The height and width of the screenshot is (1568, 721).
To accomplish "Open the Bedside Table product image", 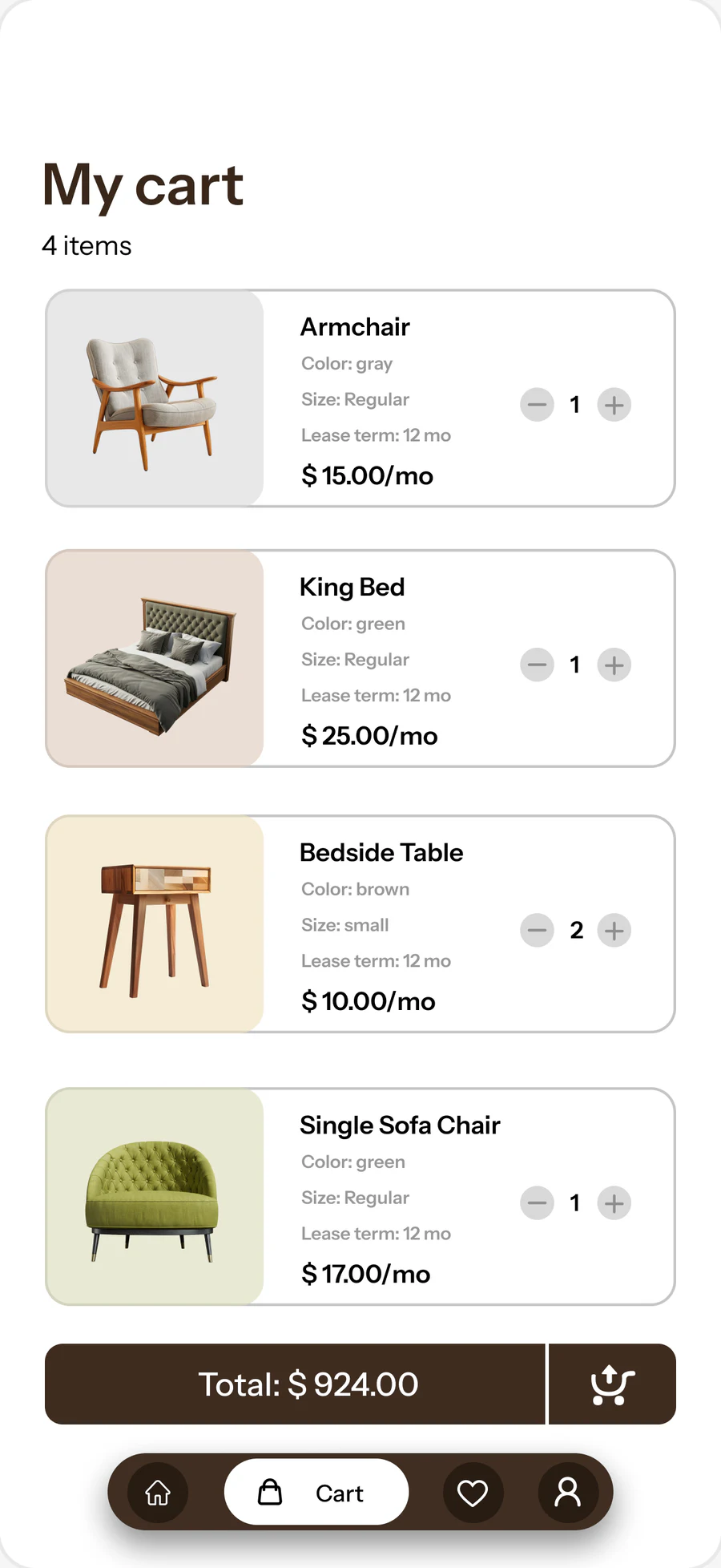I will coord(155,923).
